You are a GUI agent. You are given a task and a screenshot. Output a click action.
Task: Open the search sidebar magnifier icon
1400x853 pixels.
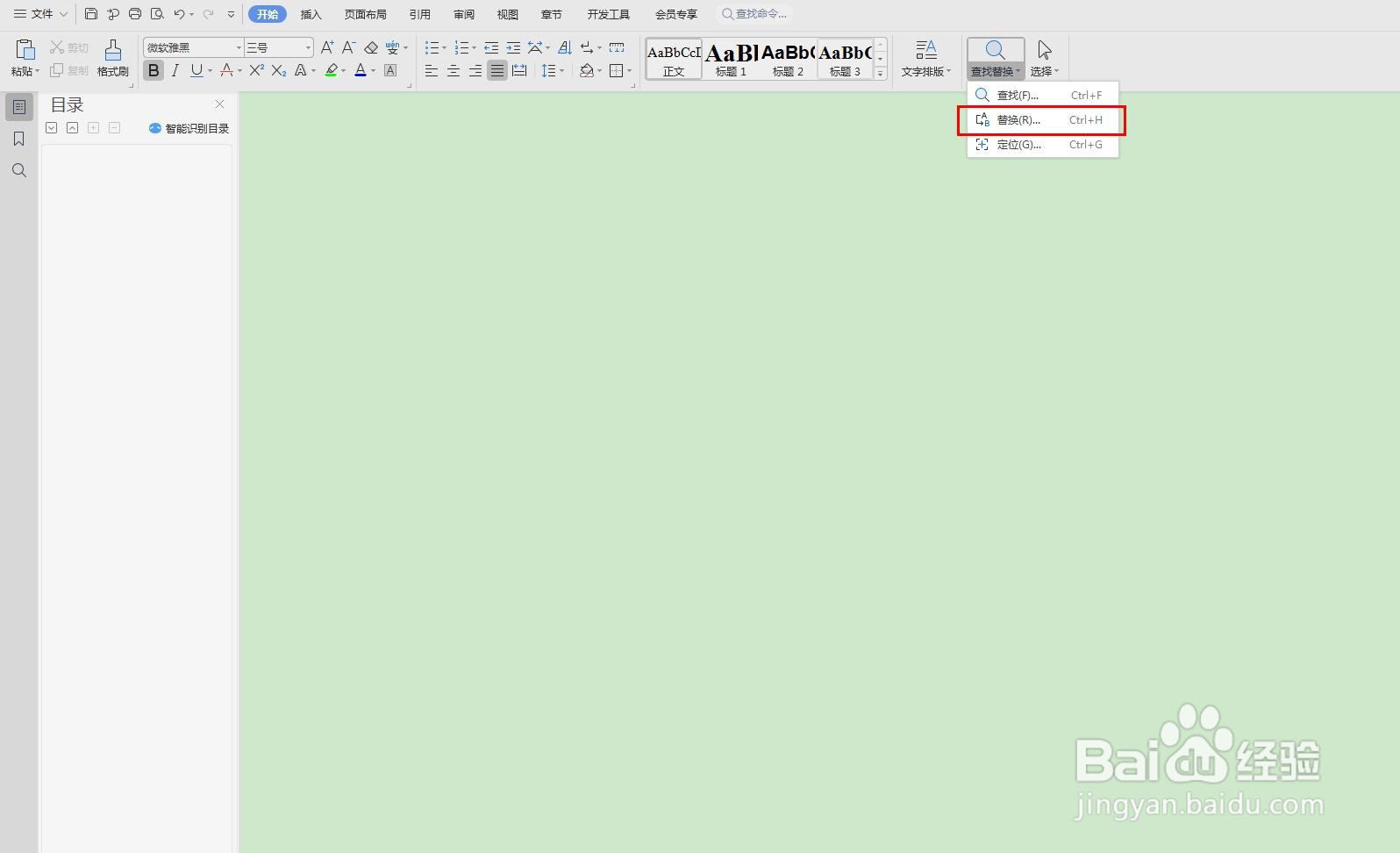[x=19, y=170]
